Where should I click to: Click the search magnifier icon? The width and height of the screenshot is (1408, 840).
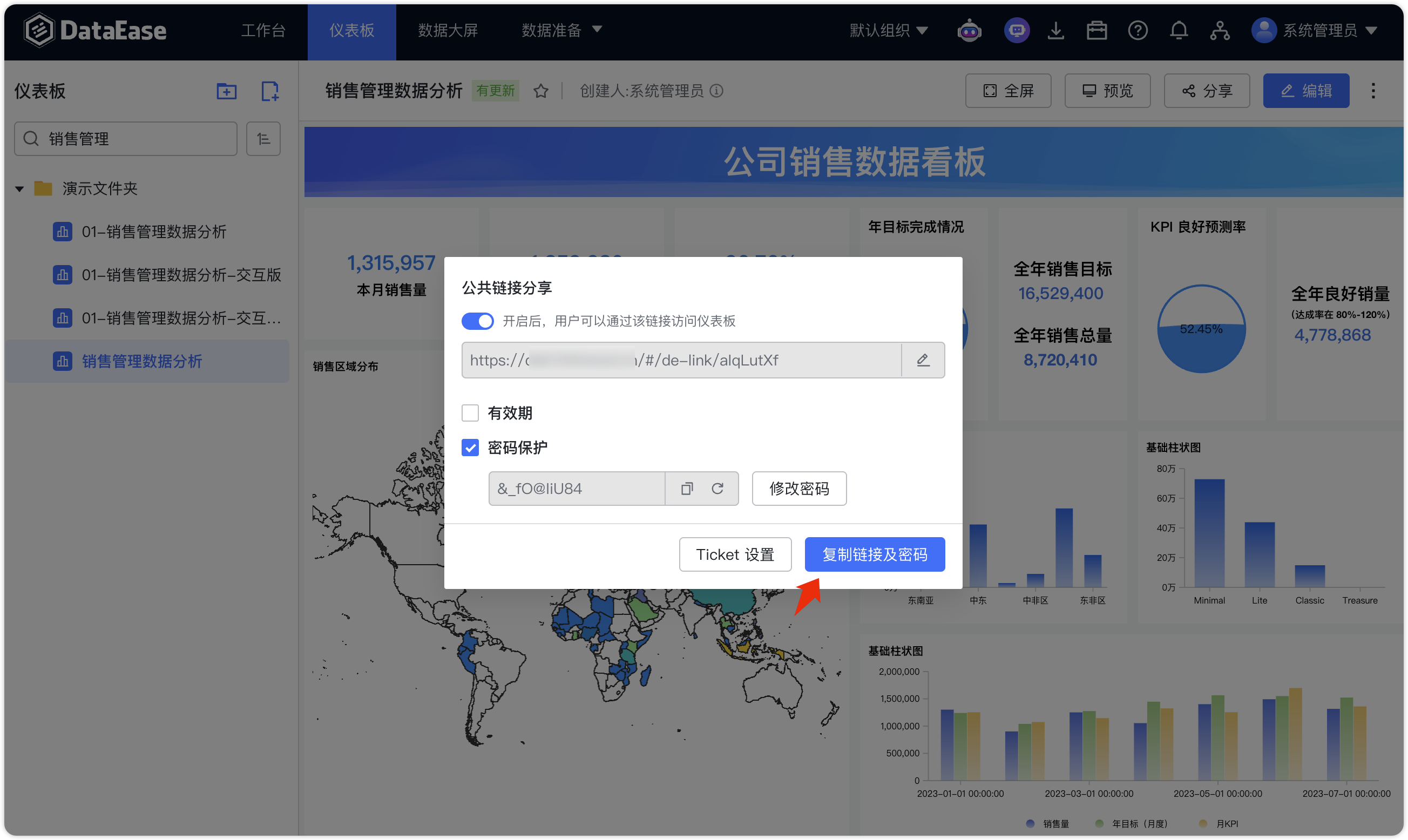pos(31,139)
